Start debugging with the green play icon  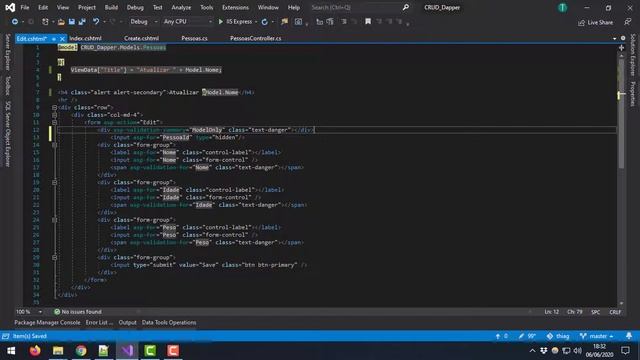[220, 22]
